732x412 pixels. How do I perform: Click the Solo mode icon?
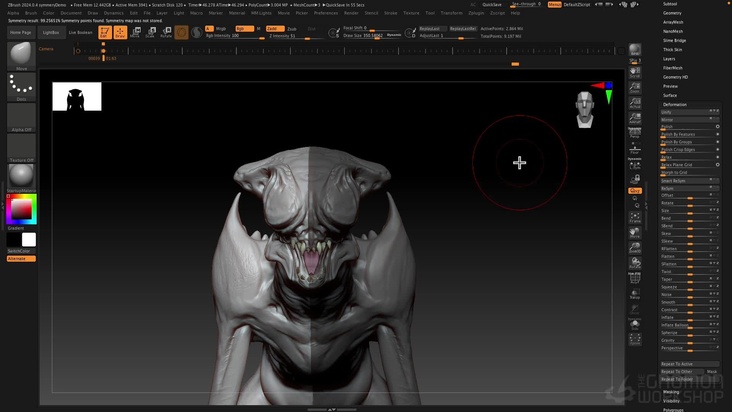click(x=634, y=324)
